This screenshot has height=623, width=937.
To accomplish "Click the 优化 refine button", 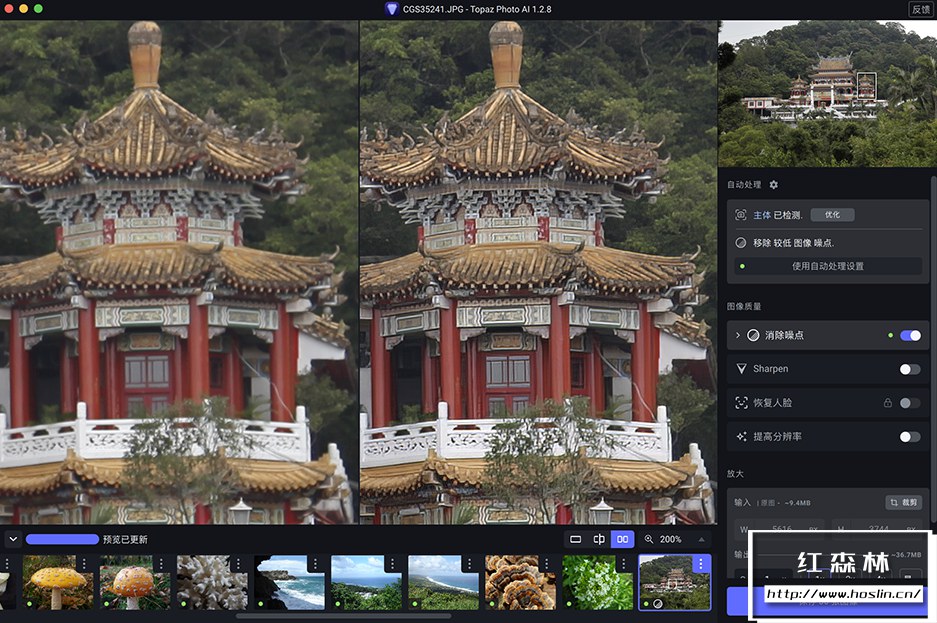I will 832,215.
